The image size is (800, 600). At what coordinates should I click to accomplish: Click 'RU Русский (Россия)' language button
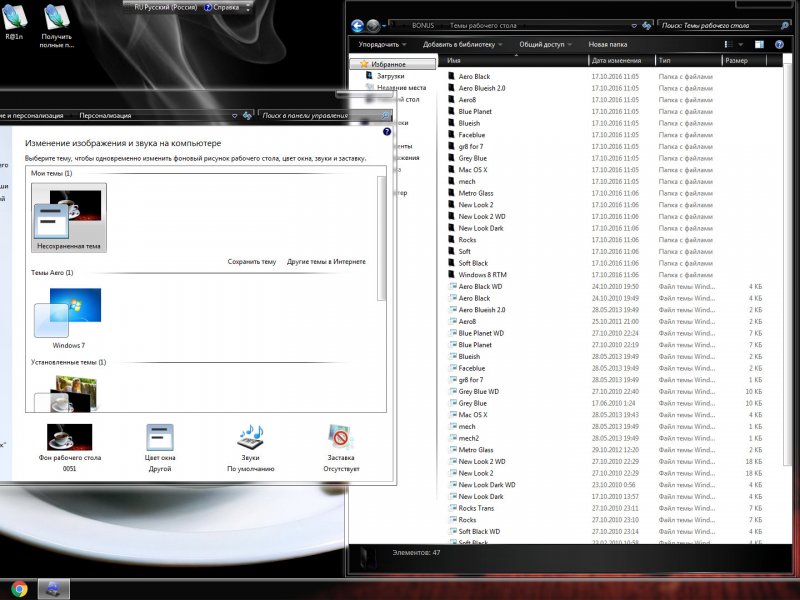(x=165, y=8)
